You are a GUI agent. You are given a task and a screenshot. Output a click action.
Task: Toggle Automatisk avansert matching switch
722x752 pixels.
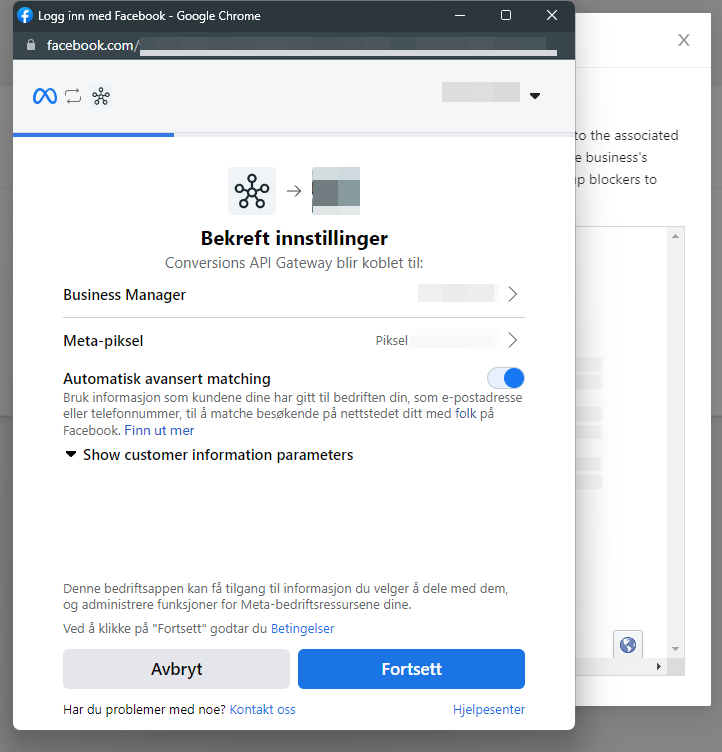pos(506,378)
